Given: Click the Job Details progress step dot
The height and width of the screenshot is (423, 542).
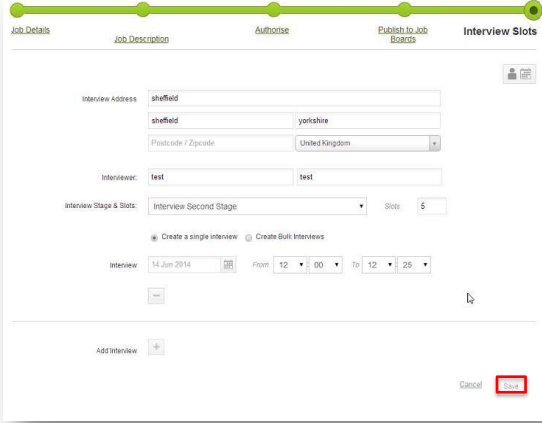Looking at the screenshot, I should click(17, 10).
